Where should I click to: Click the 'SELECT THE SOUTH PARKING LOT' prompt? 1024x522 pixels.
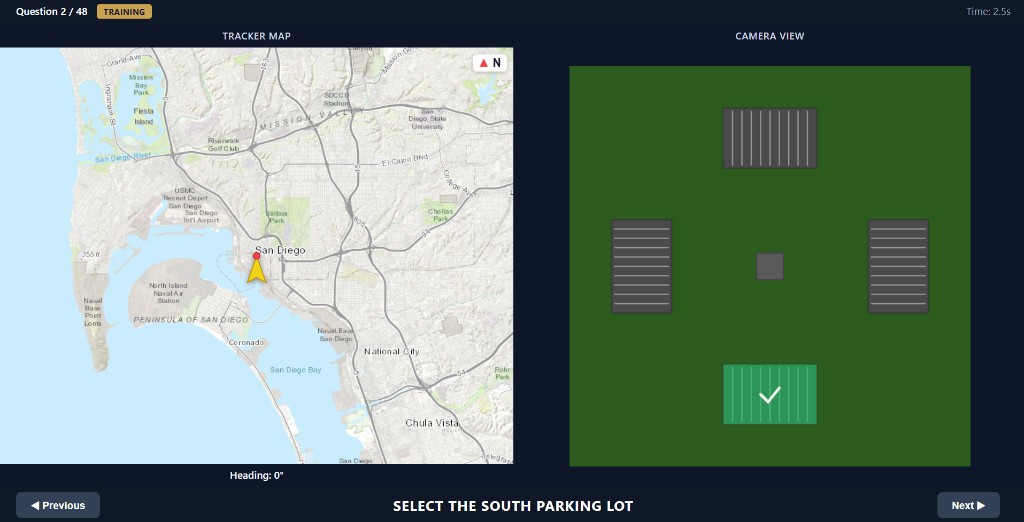(x=513, y=506)
